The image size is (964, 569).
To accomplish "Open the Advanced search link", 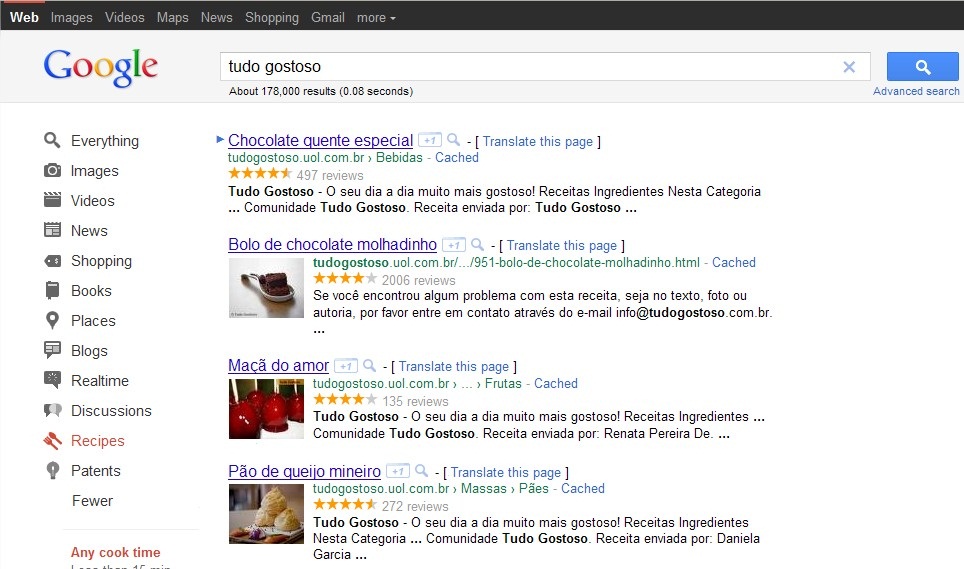I will pos(916,91).
